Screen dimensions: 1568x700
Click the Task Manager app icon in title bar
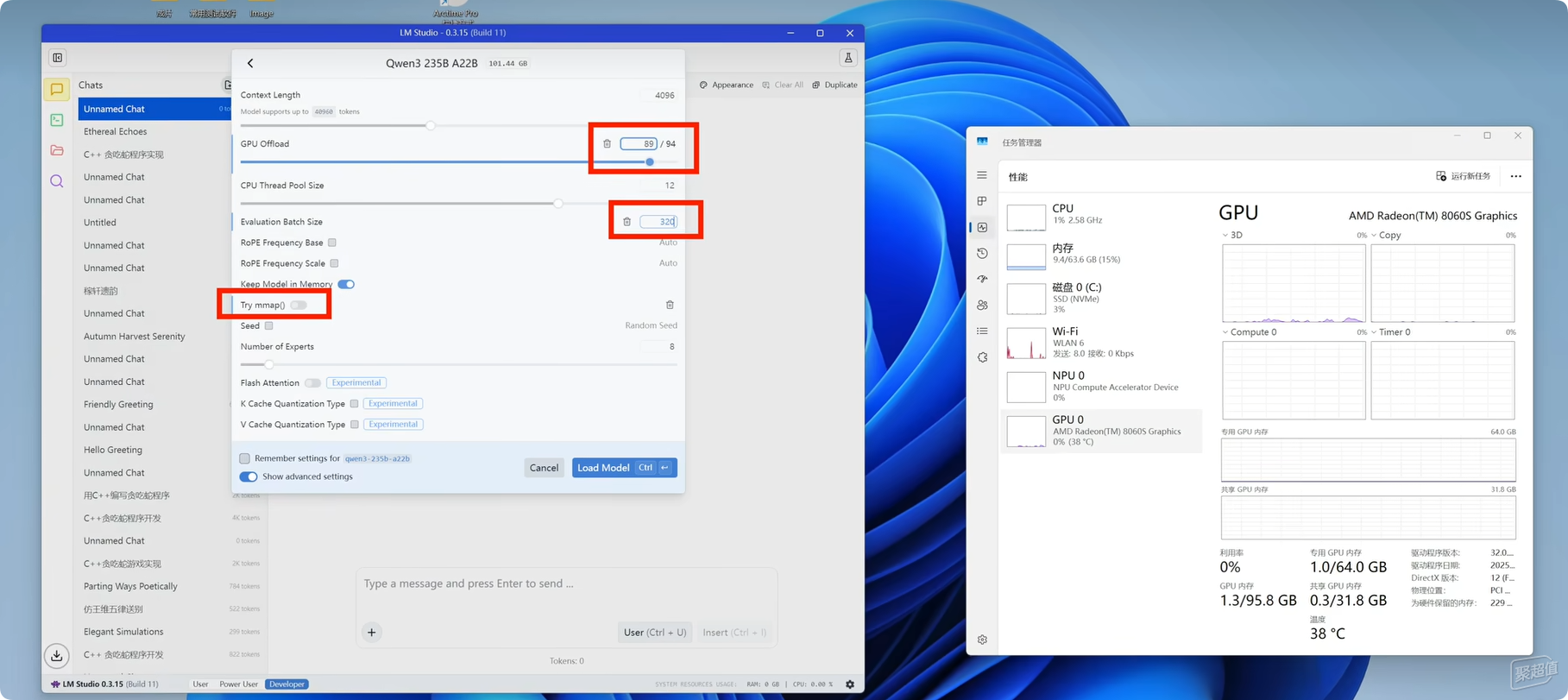[x=982, y=142]
